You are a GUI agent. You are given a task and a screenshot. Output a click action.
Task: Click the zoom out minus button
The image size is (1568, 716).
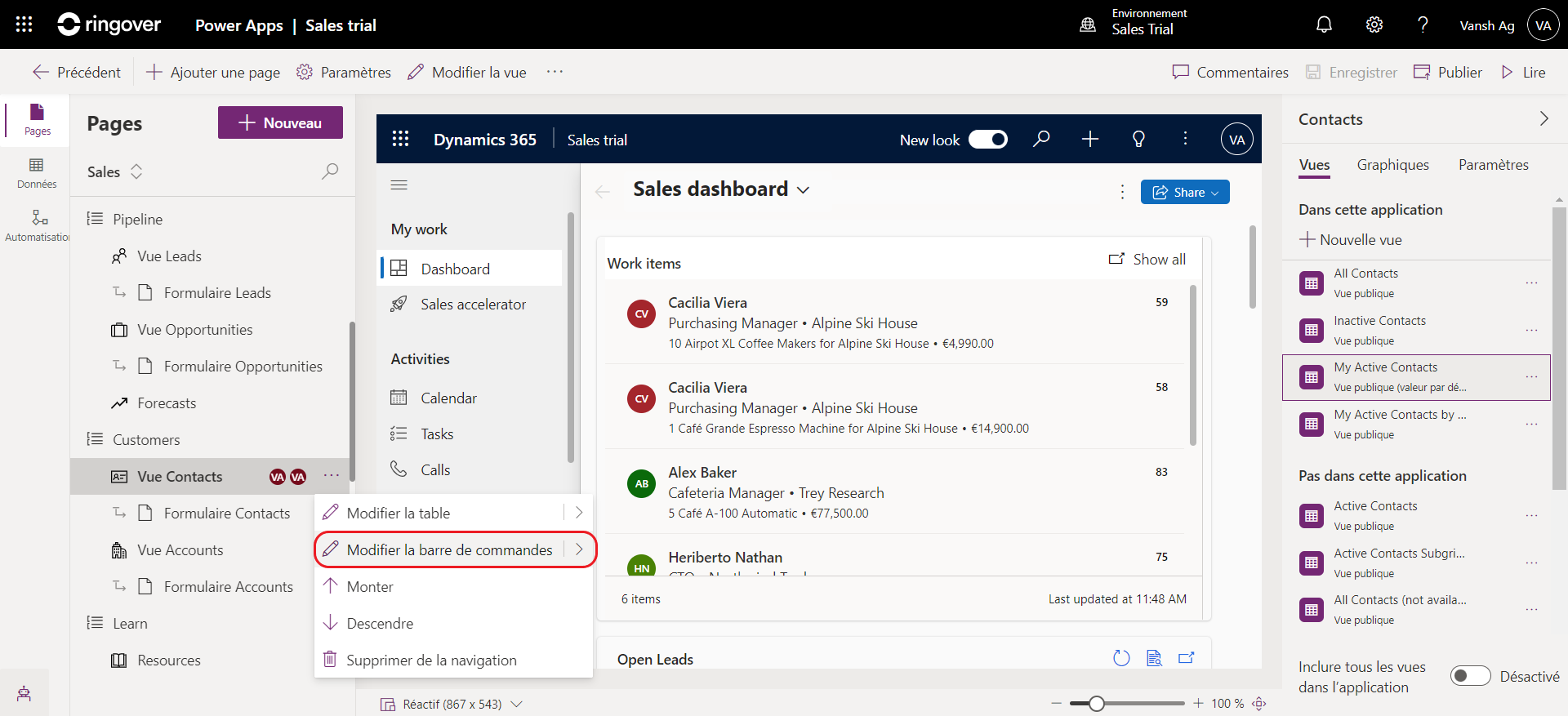(1056, 703)
